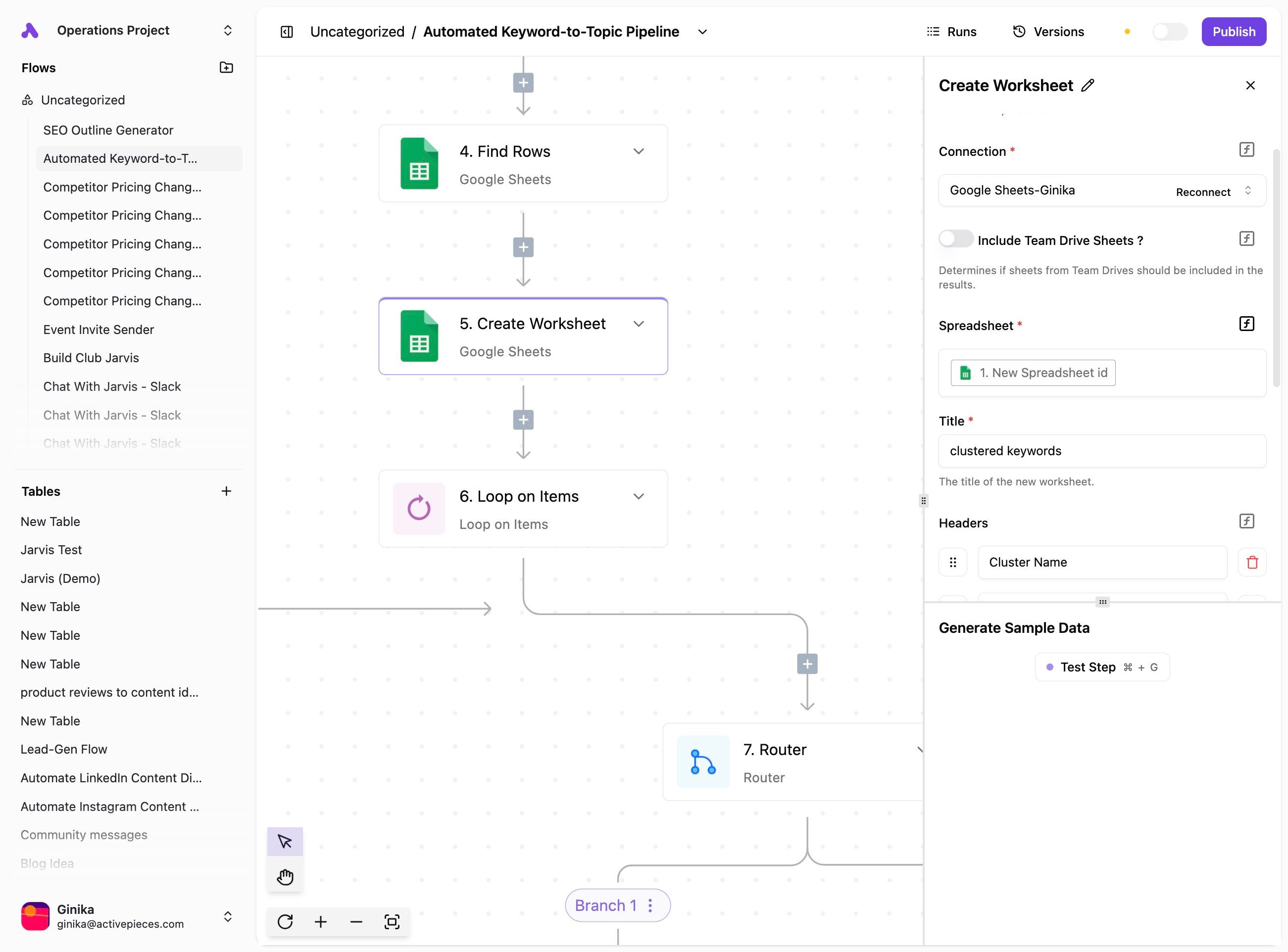Click the fit-to-view canvas icon
The height and width of the screenshot is (952, 1288).
pyautogui.click(x=392, y=921)
